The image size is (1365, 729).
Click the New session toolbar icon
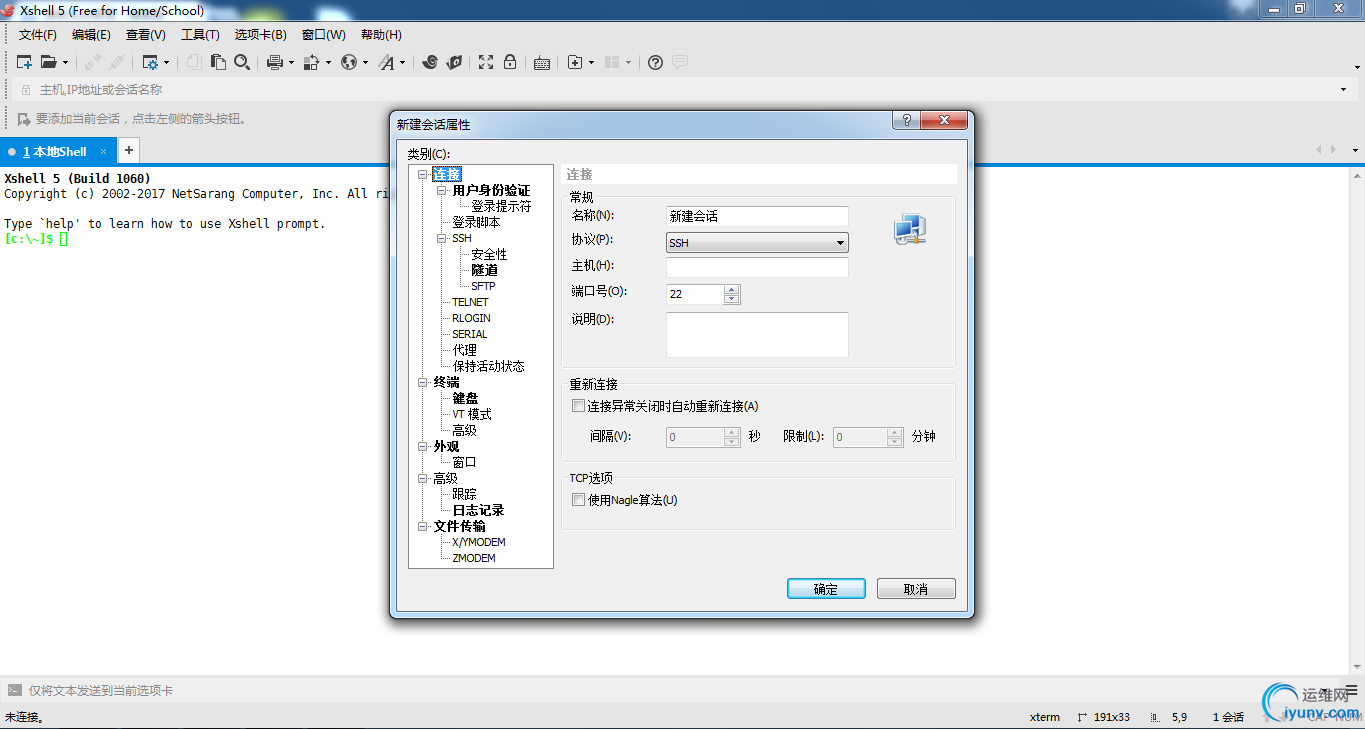tap(24, 62)
